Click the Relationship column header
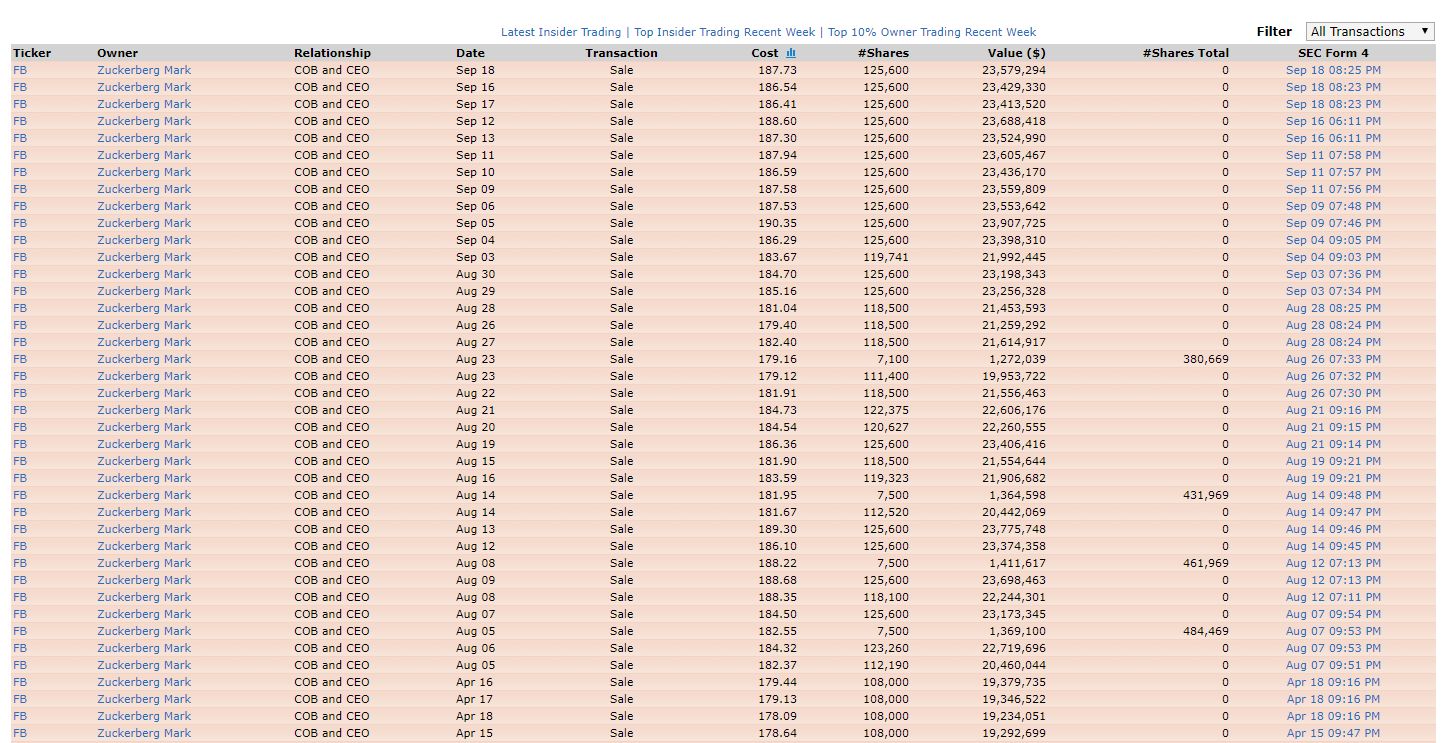1445x743 pixels. [332, 53]
